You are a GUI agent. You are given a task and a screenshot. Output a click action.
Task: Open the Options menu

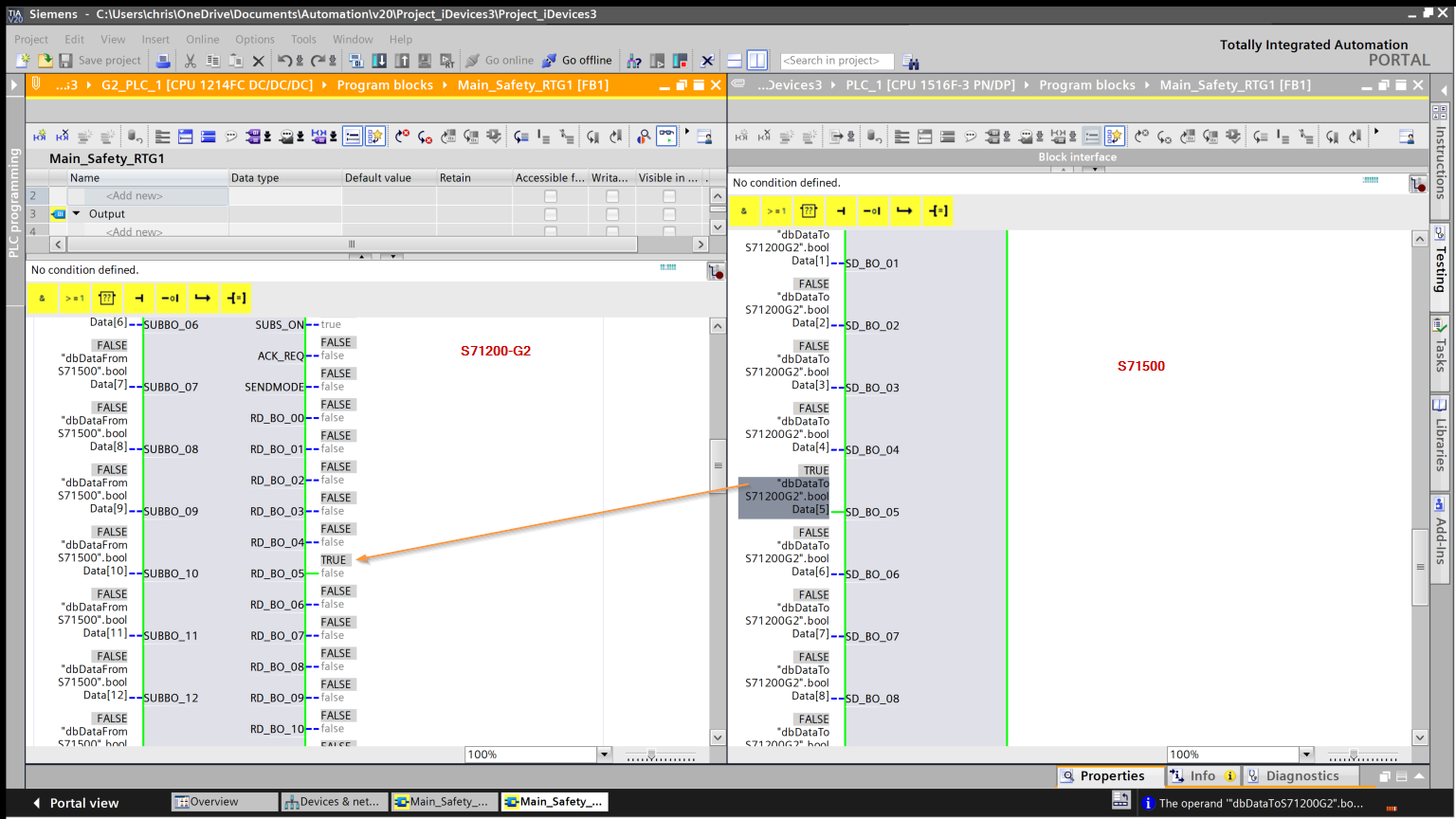click(x=255, y=39)
